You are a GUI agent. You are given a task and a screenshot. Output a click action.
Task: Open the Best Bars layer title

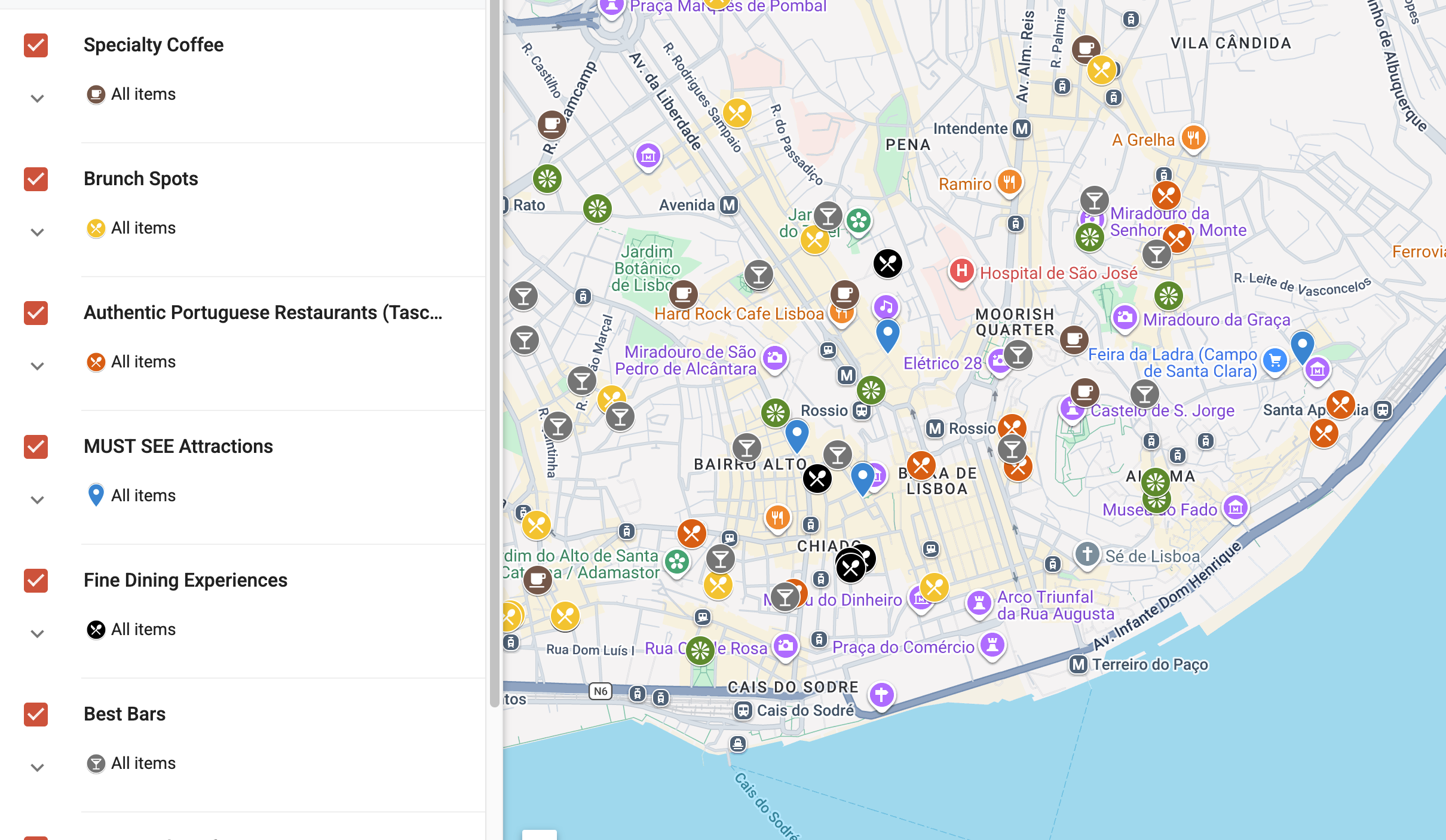(x=124, y=714)
